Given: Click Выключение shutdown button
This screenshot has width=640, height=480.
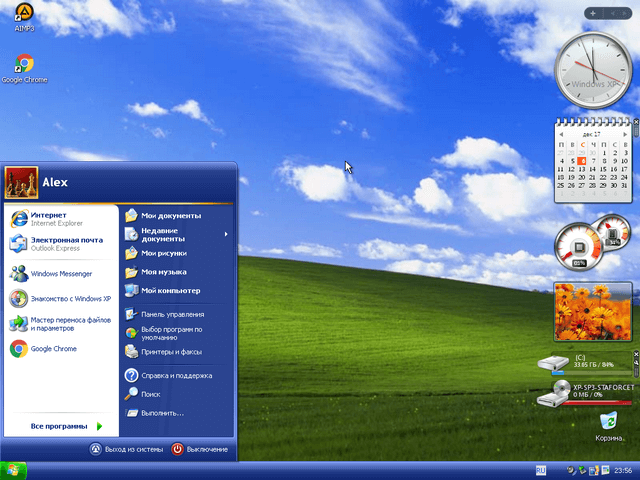Looking at the screenshot, I should pyautogui.click(x=200, y=449).
